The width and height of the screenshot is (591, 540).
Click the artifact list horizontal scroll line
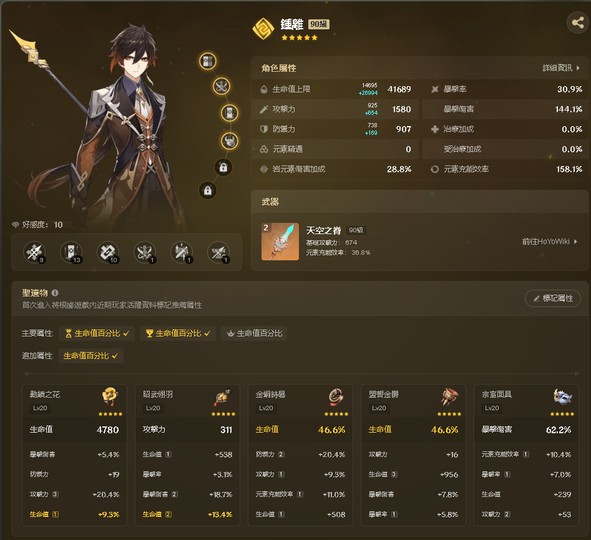[x=302, y=373]
